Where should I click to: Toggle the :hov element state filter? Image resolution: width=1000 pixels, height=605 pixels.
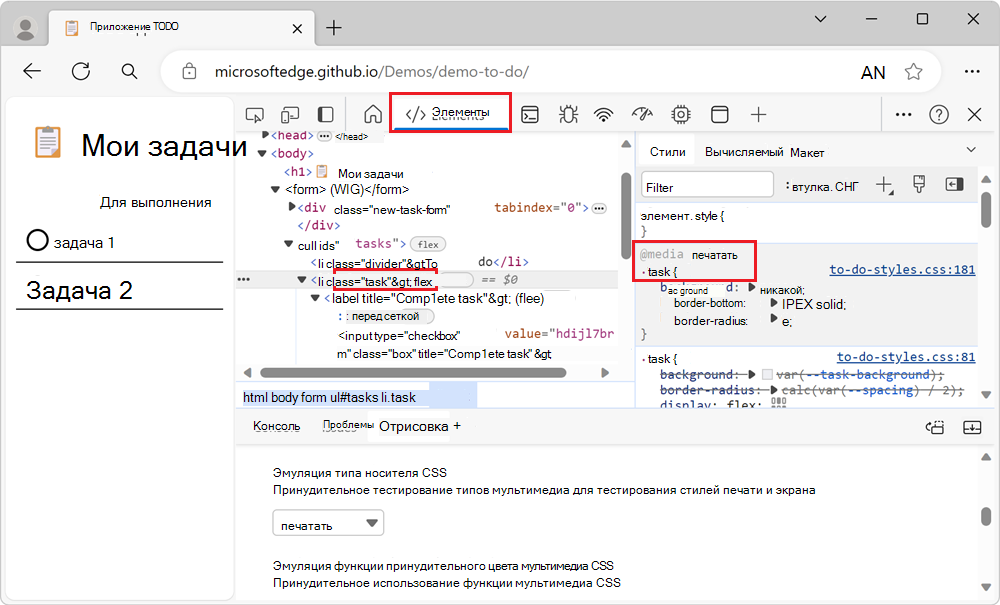click(822, 186)
